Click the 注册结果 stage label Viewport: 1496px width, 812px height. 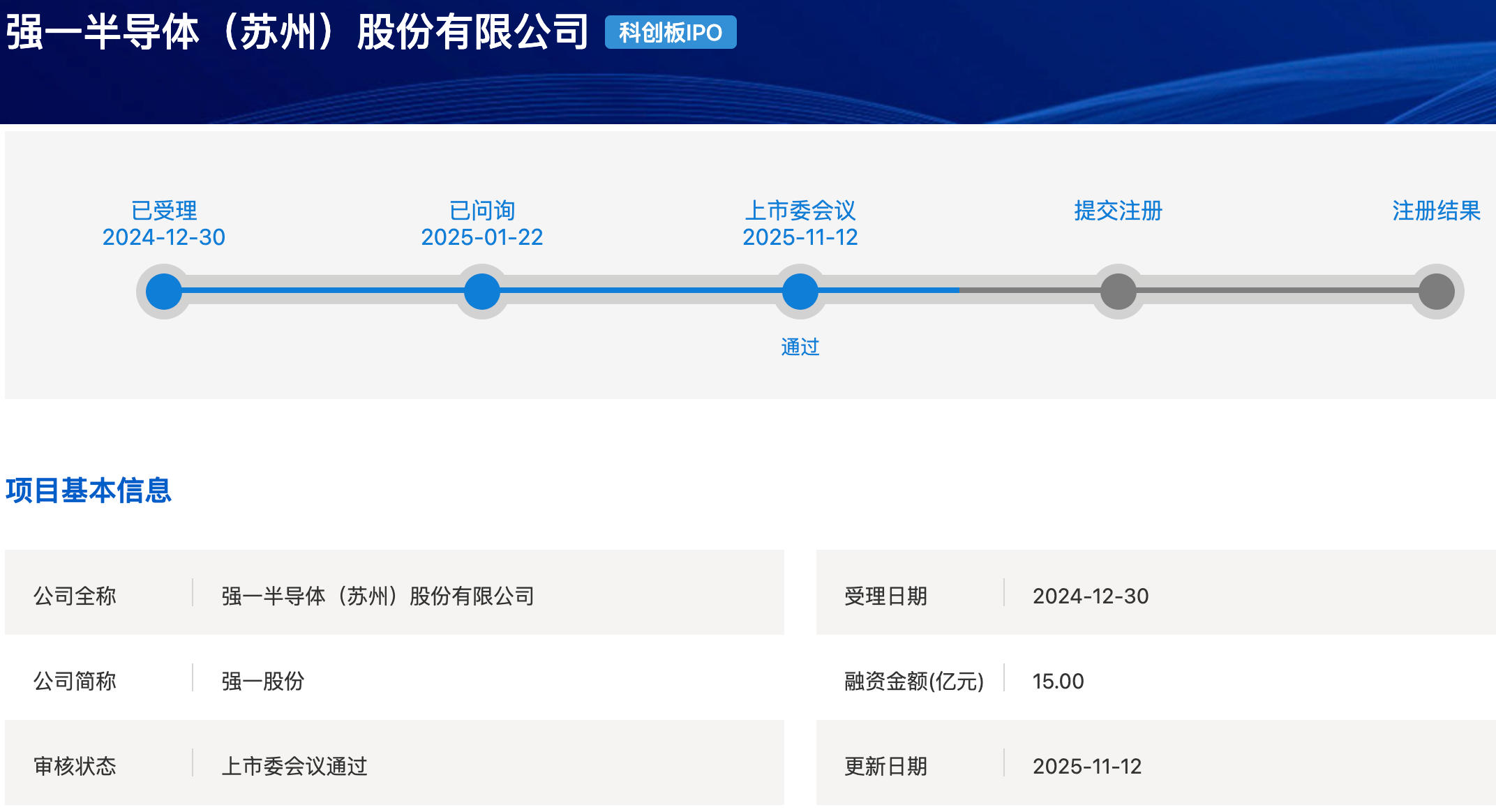1436,210
